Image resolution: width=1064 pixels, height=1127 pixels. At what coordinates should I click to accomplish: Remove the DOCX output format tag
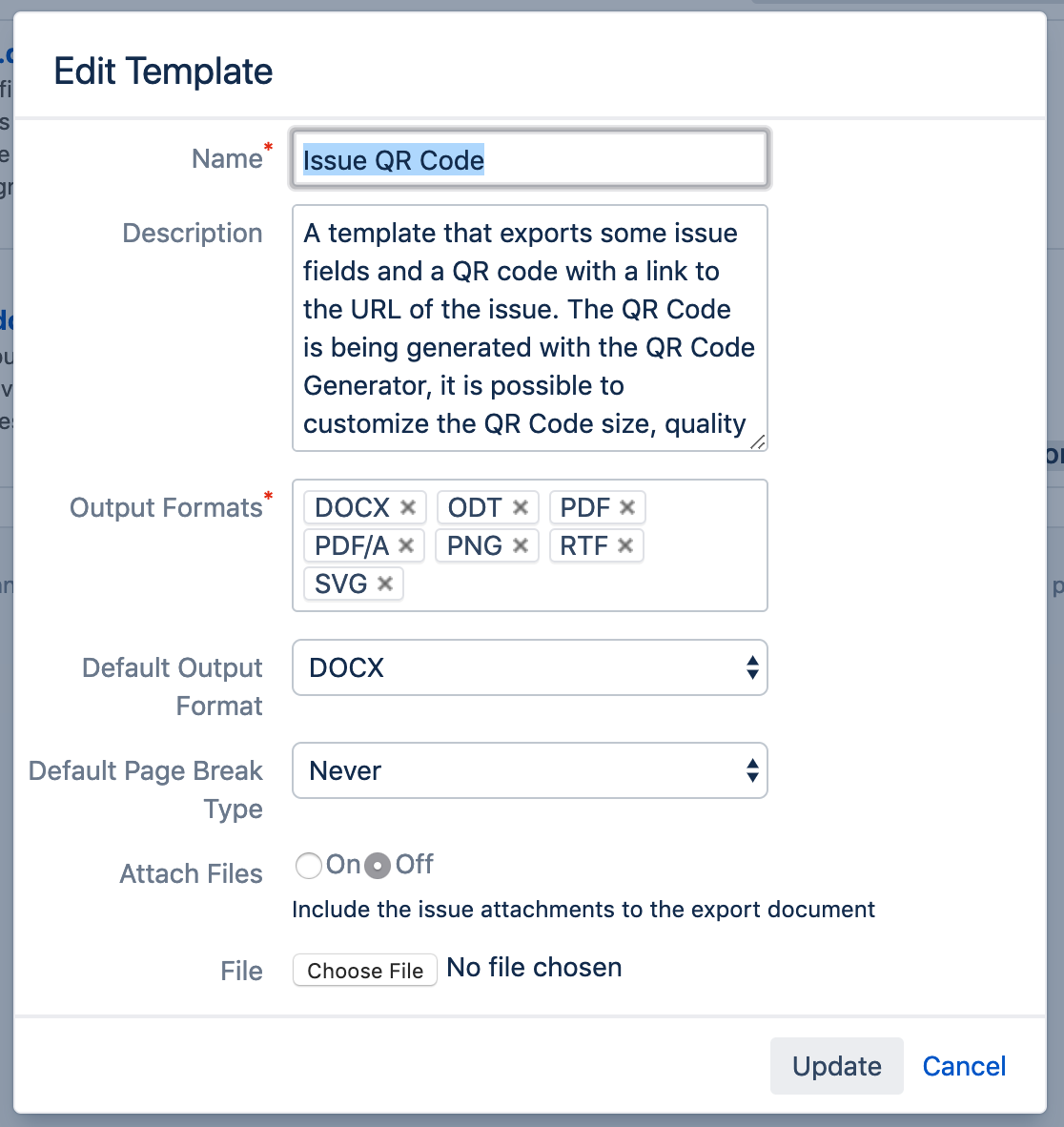[x=408, y=507]
